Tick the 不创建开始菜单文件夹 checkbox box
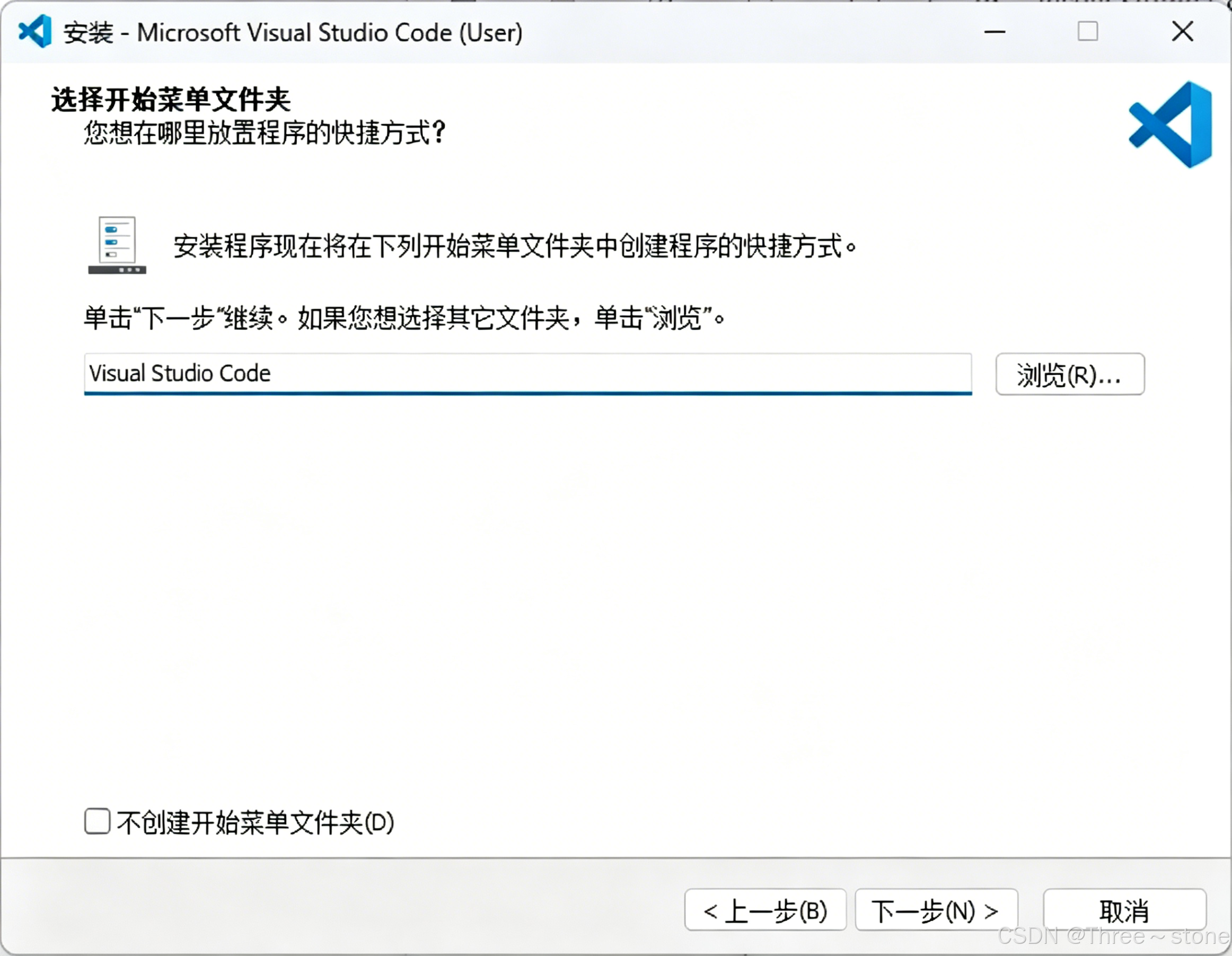The image size is (1232, 956). 97,821
